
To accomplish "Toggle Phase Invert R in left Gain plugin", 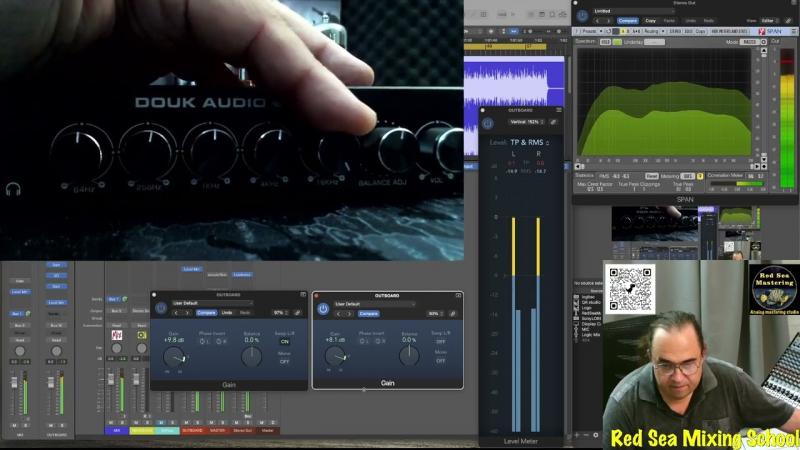I will point(221,341).
